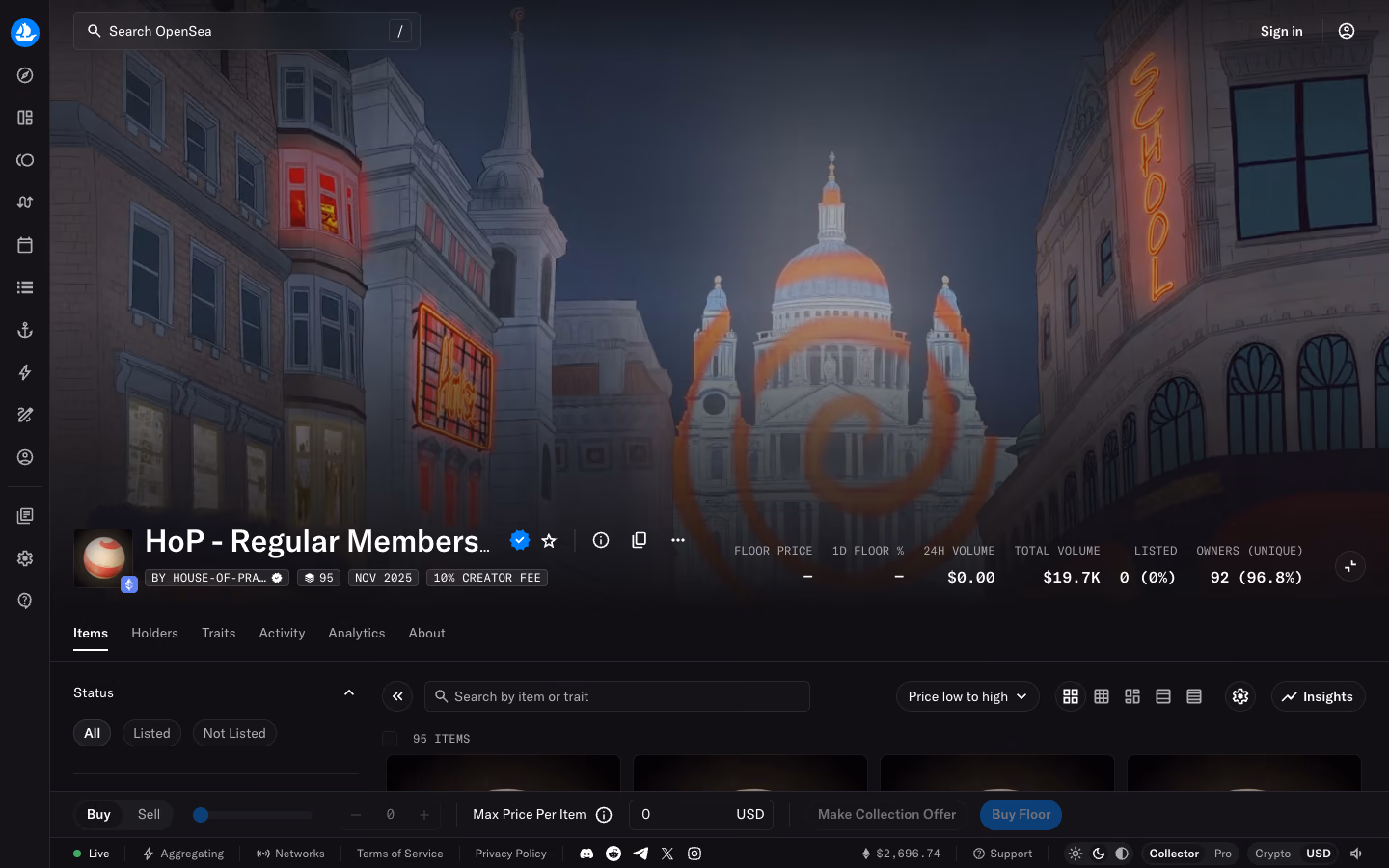The height and width of the screenshot is (868, 1389).
Task: Open the Instagram link in footer
Action: (x=694, y=854)
